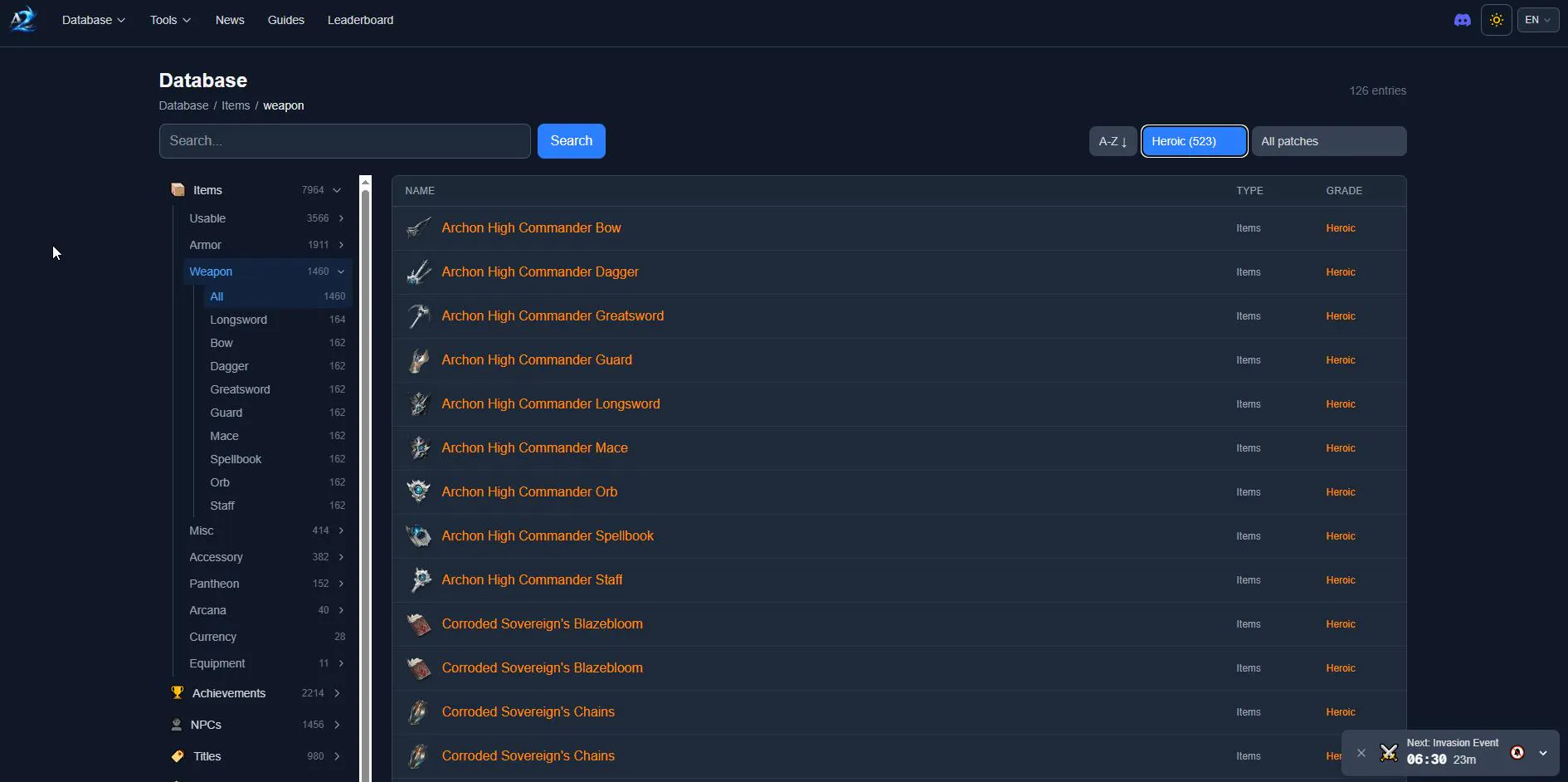Screen dimensions: 1568x782
Task: Click the first Corroded Sovereign's Blazebloom icon
Action: coord(419,623)
